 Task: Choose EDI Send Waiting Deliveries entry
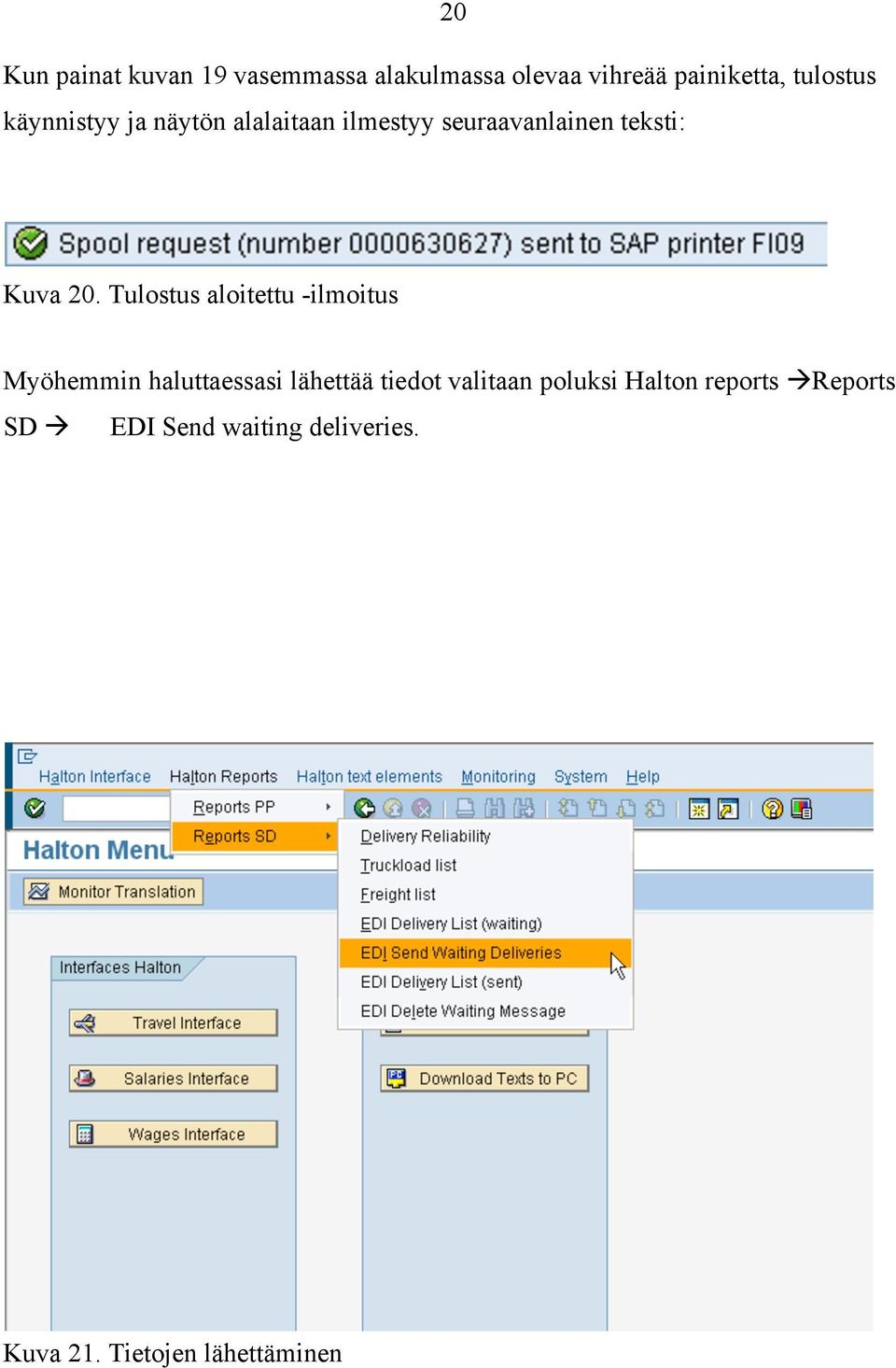[484, 952]
